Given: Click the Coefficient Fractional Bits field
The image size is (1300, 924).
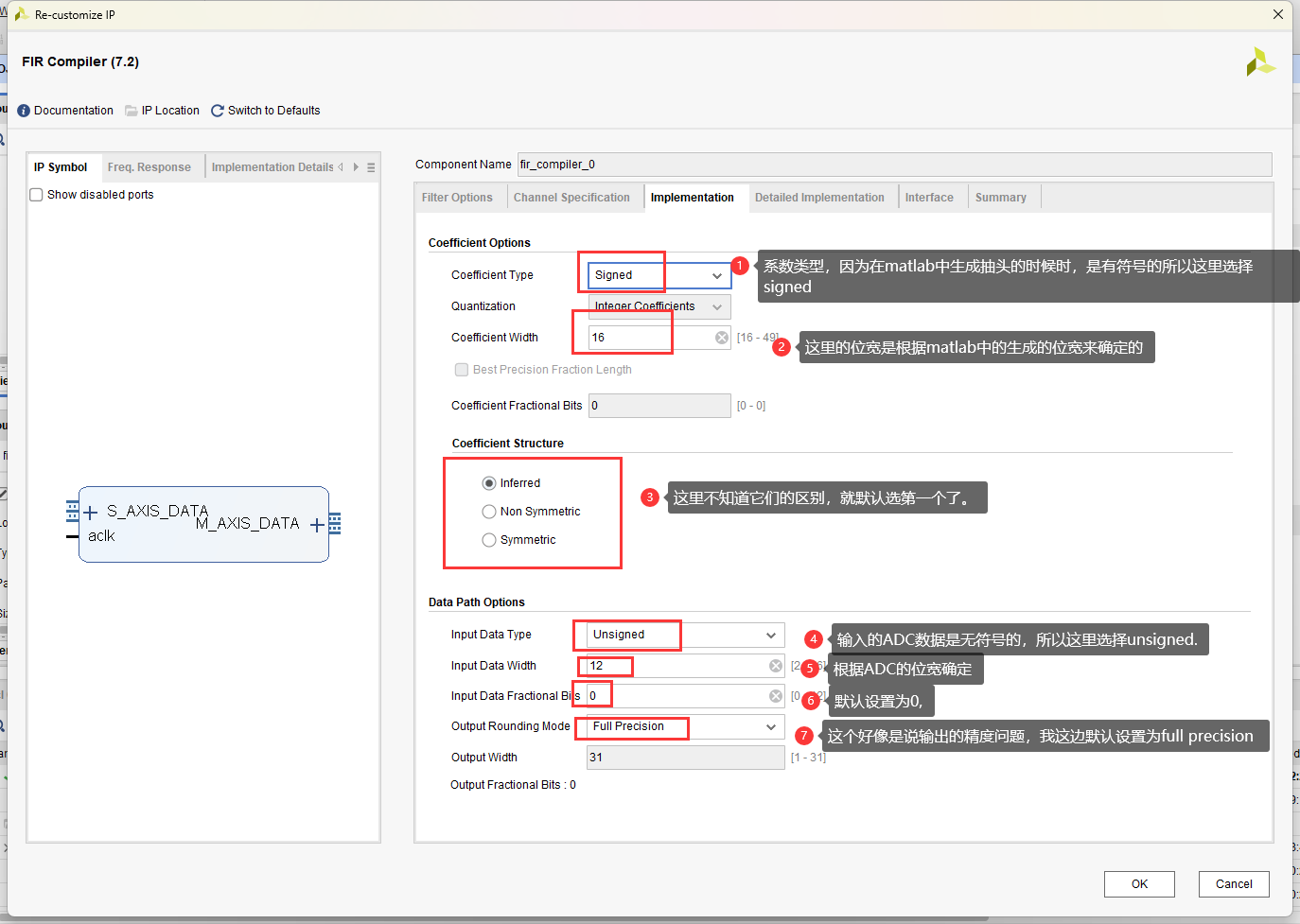Looking at the screenshot, I should 659,406.
